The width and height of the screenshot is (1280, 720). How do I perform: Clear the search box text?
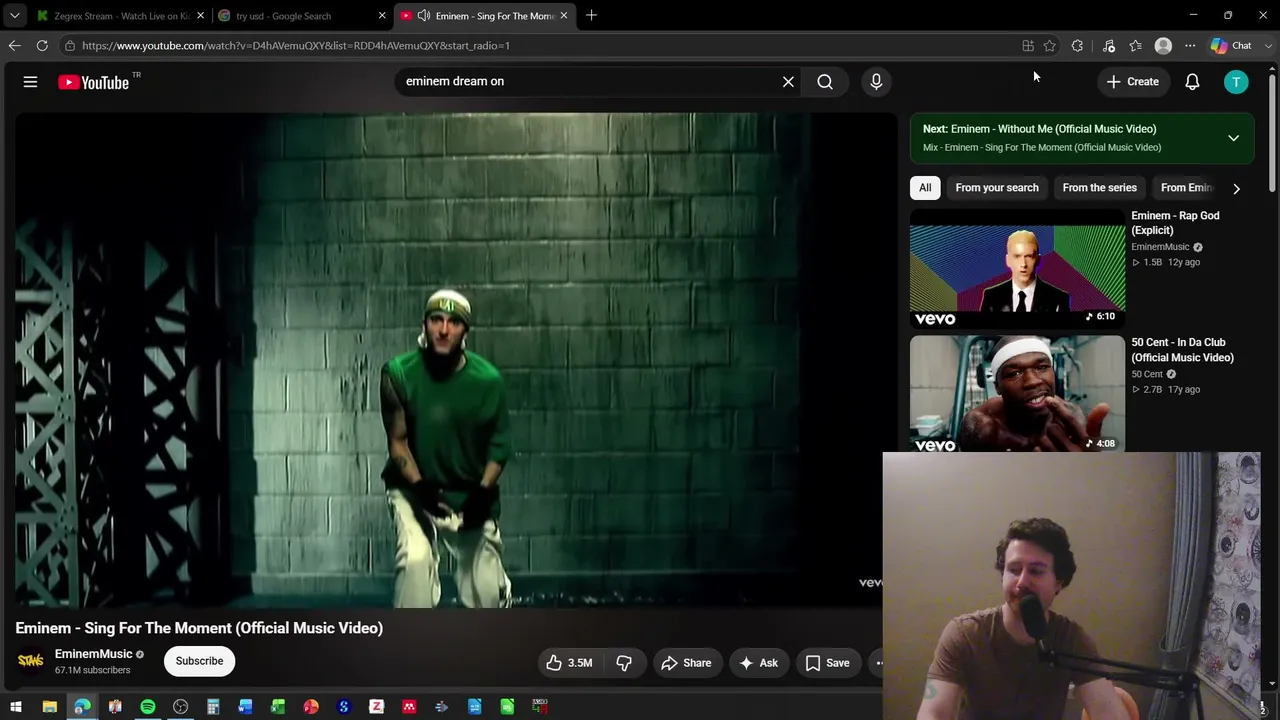(788, 82)
